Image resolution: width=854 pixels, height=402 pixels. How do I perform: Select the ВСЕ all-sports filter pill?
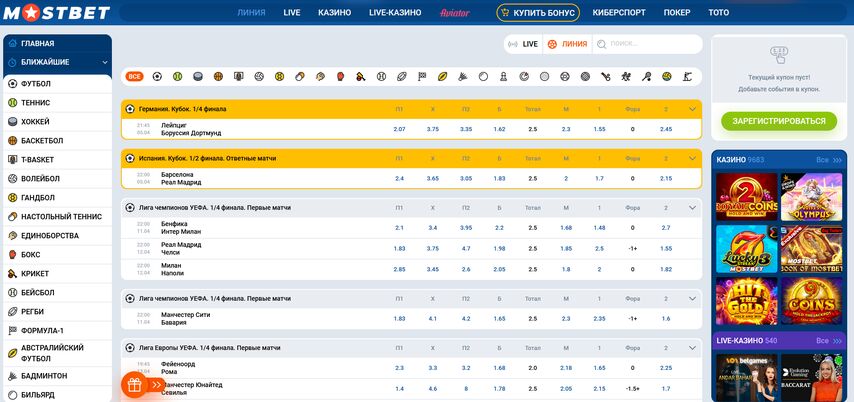click(134, 76)
